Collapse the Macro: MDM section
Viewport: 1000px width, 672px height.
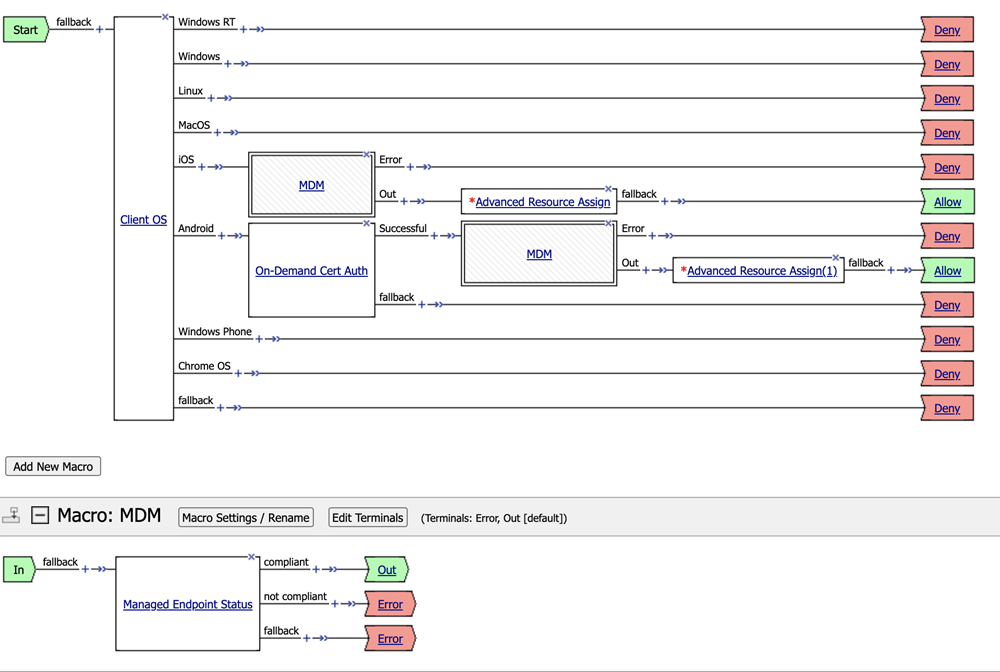pyautogui.click(x=40, y=516)
